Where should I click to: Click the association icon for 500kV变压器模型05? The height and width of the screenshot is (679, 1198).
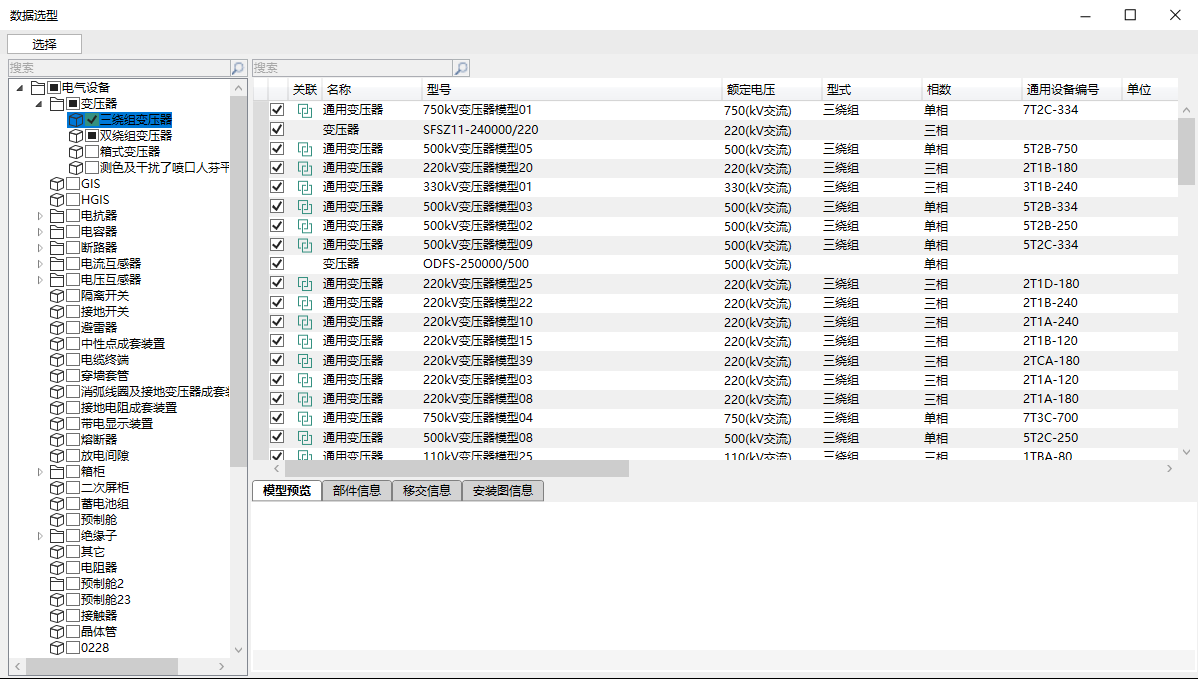pyautogui.click(x=305, y=149)
